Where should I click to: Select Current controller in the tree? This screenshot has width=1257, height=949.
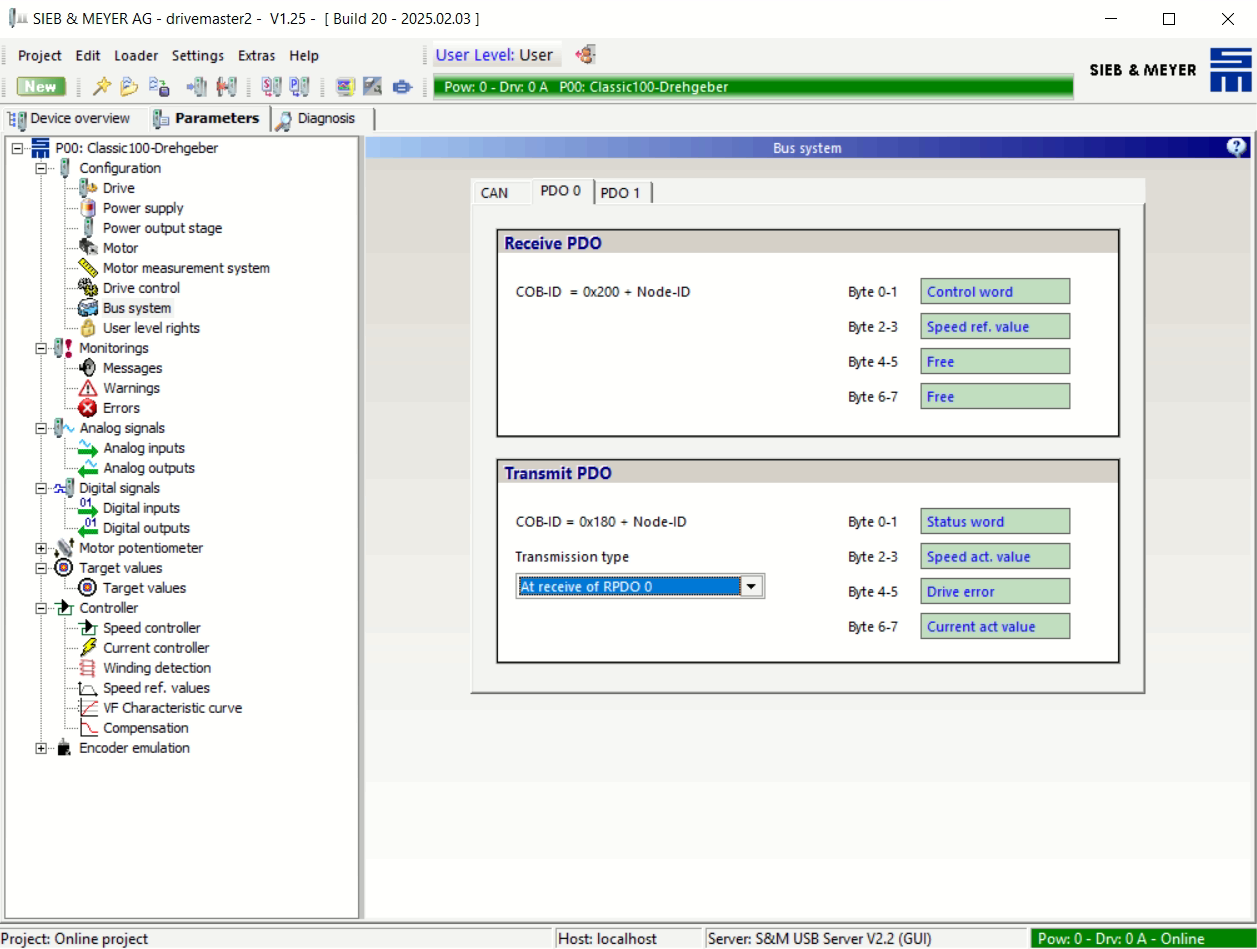click(156, 648)
